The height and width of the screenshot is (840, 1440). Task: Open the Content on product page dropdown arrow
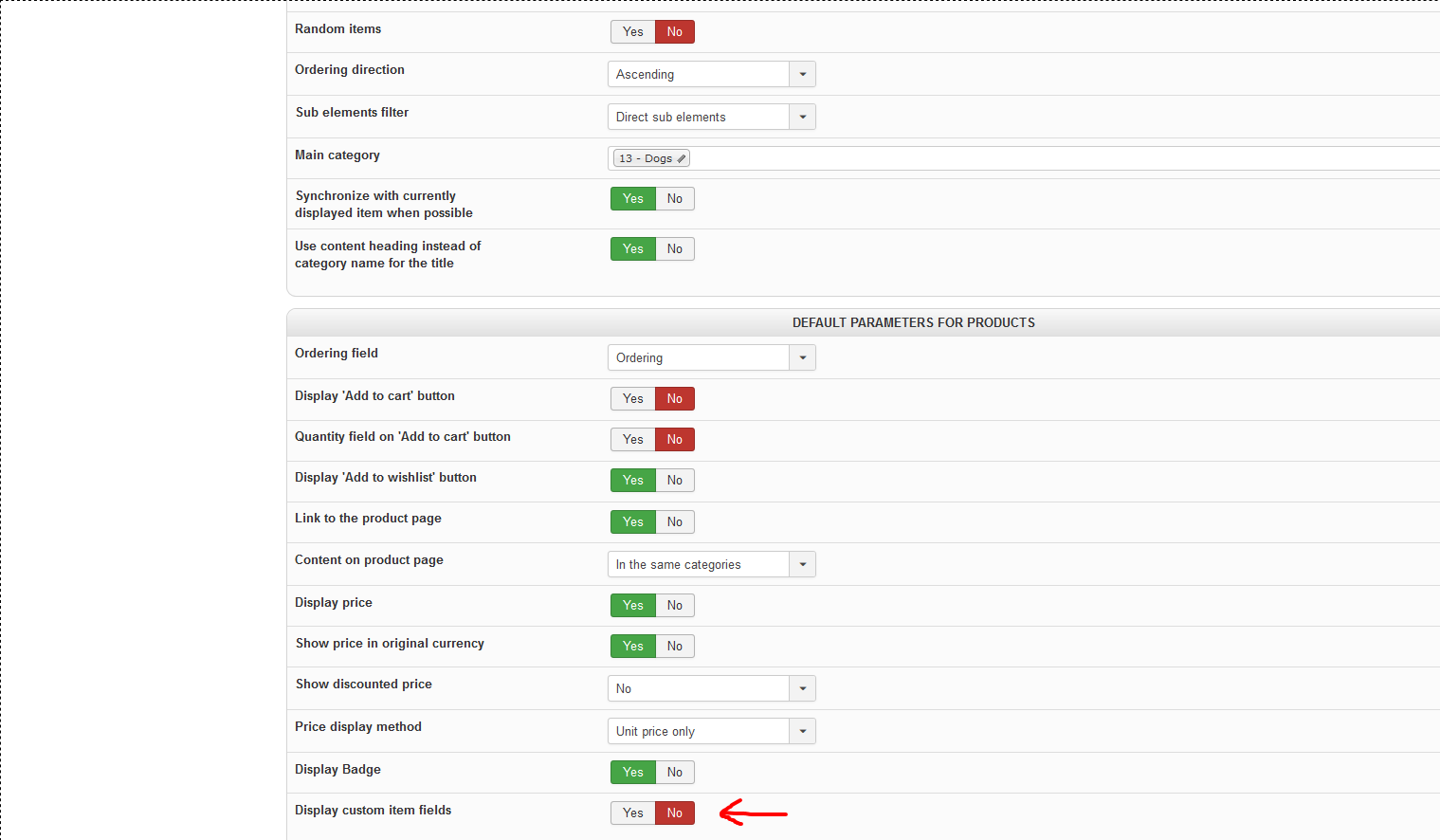click(x=803, y=564)
